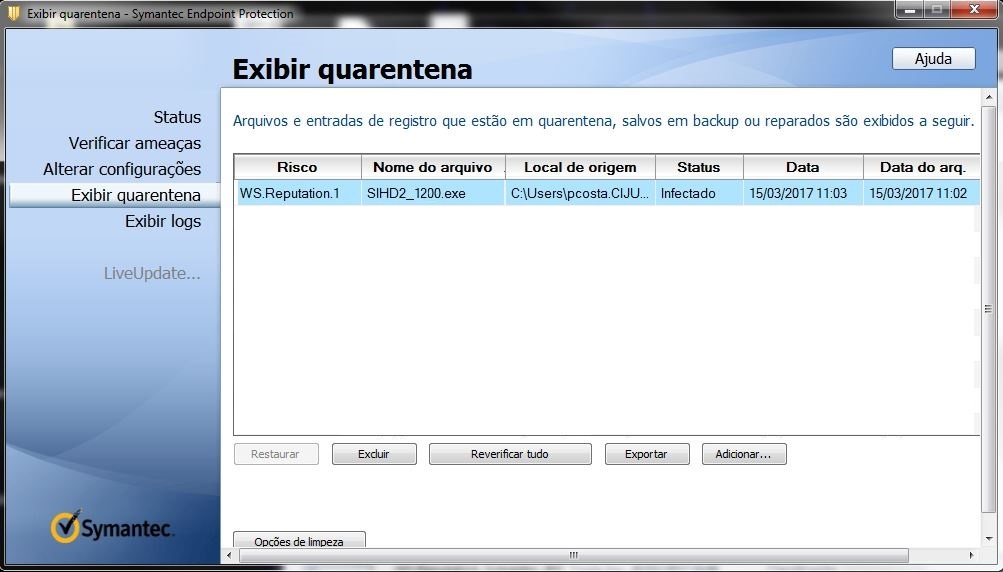Click vertical scrollbar down arrow

[988, 539]
